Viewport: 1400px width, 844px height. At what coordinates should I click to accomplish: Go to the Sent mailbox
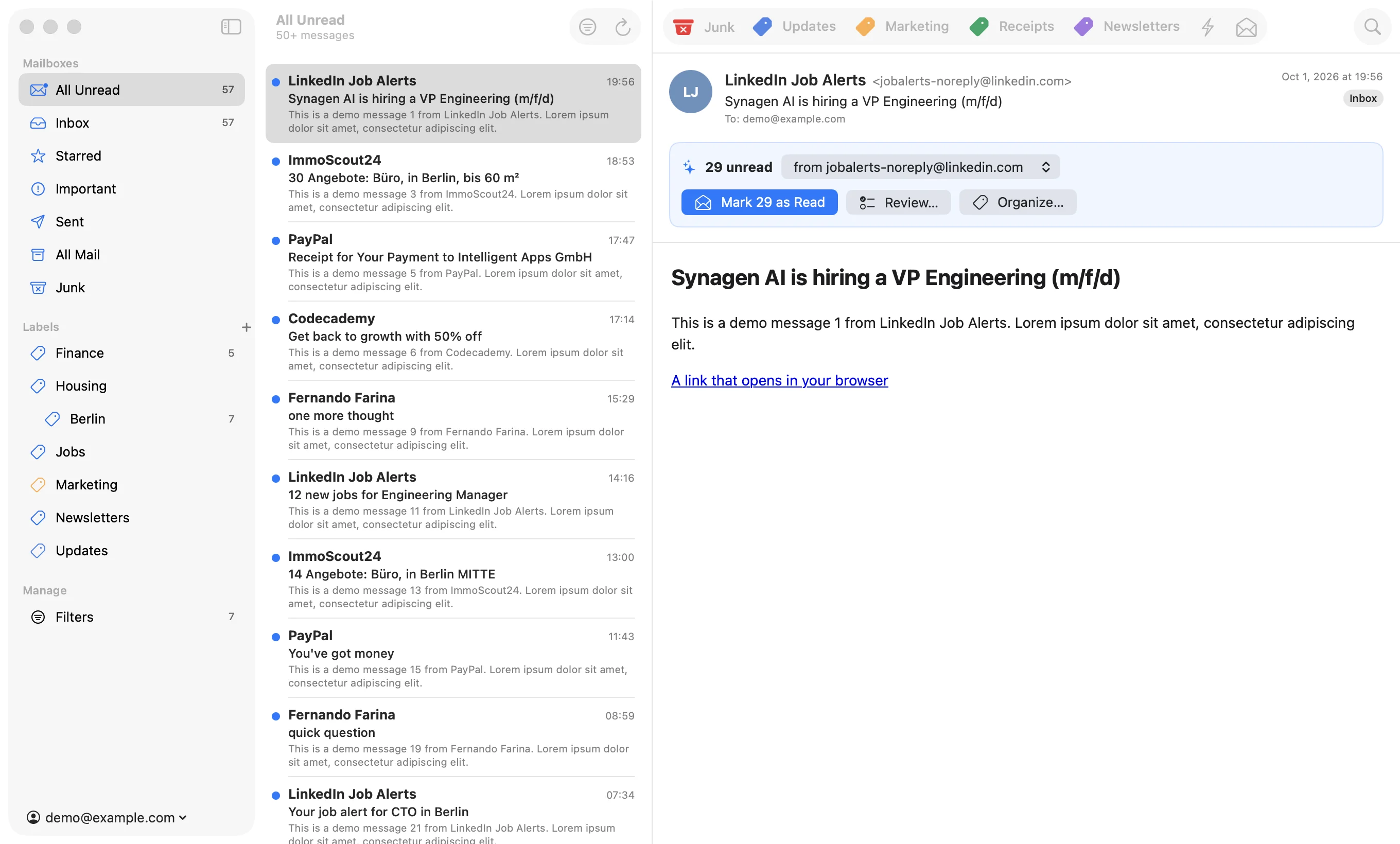(132, 221)
